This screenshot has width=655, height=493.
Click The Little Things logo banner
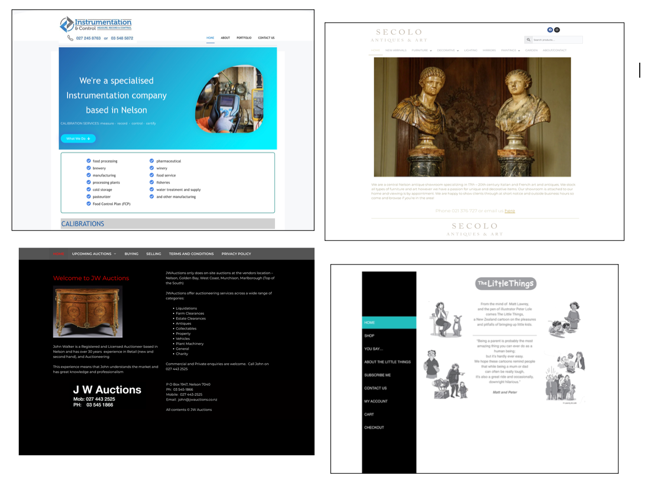pos(505,284)
